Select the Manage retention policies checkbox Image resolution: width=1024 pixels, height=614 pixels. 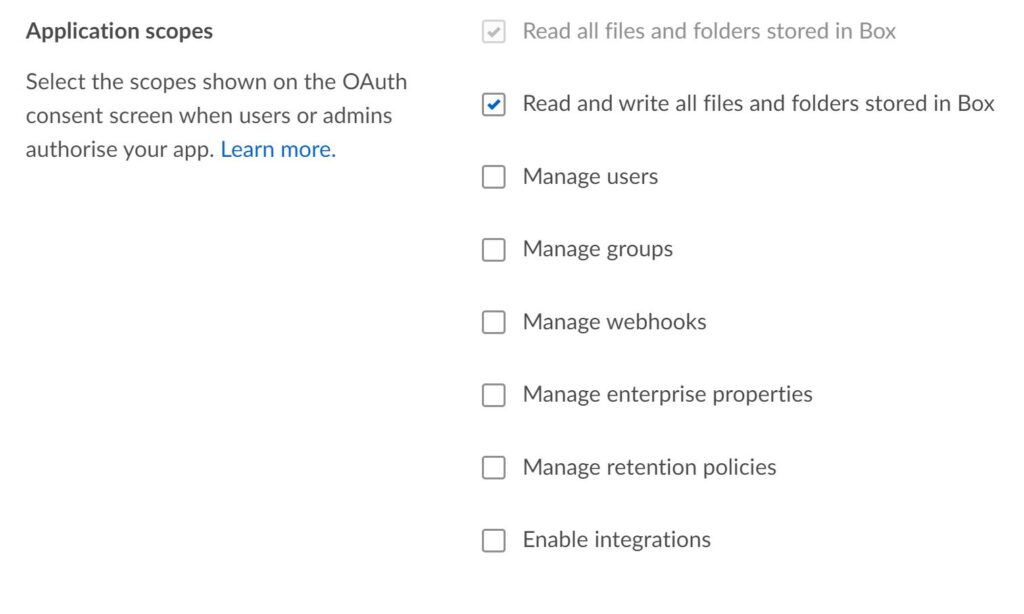(494, 467)
